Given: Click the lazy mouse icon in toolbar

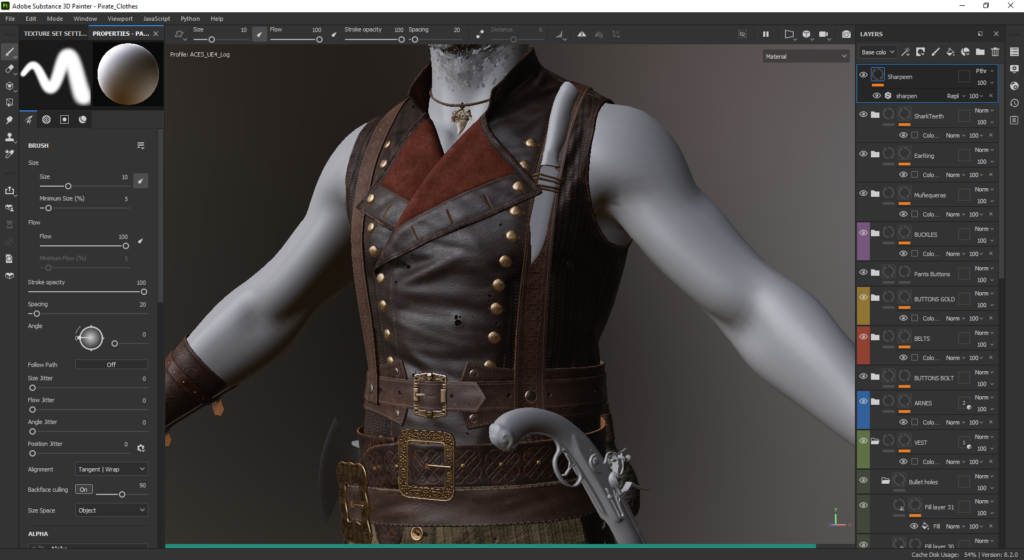Looking at the screenshot, I should 480,34.
